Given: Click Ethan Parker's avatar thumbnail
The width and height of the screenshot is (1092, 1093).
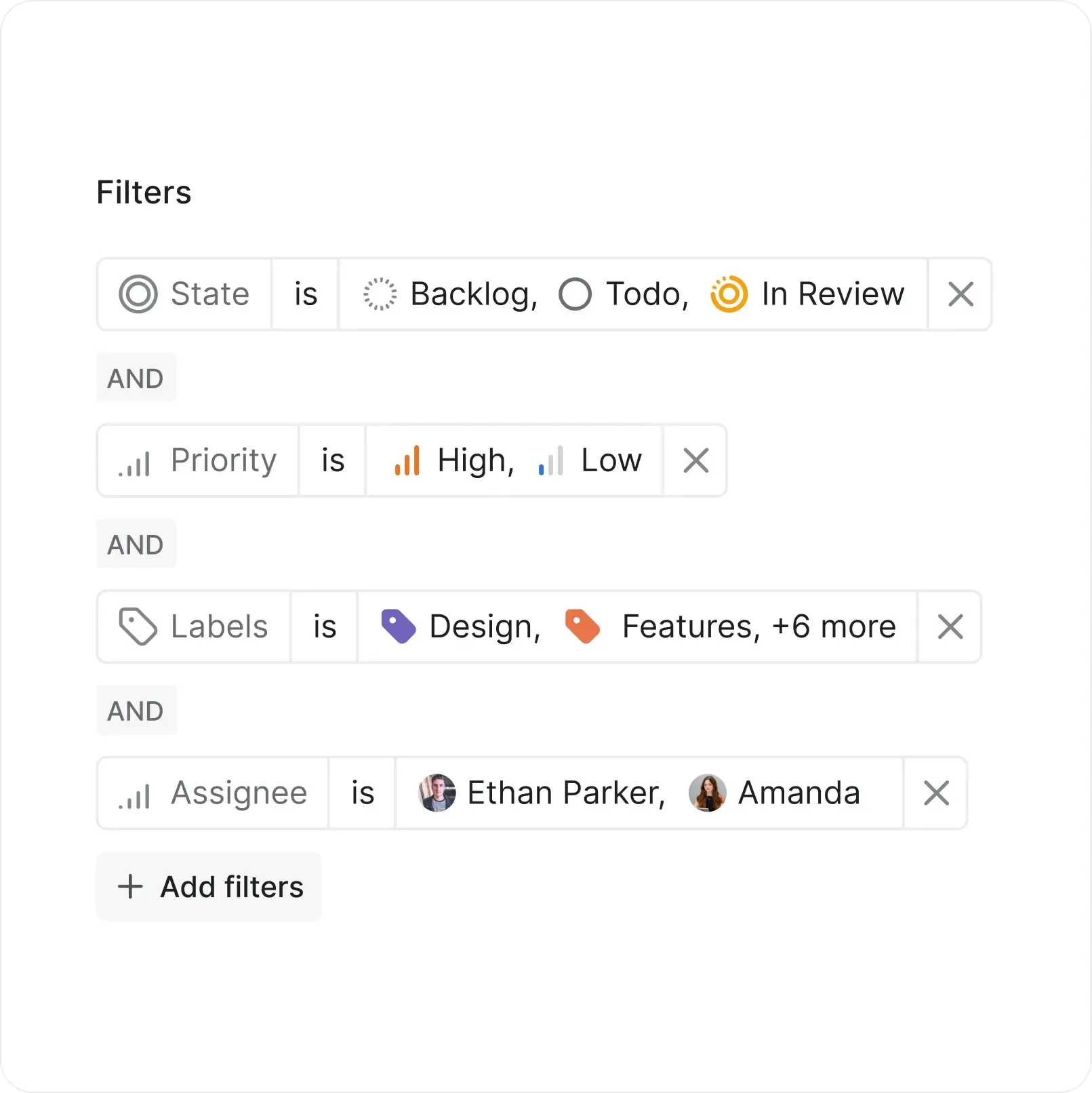Looking at the screenshot, I should tap(437, 793).
